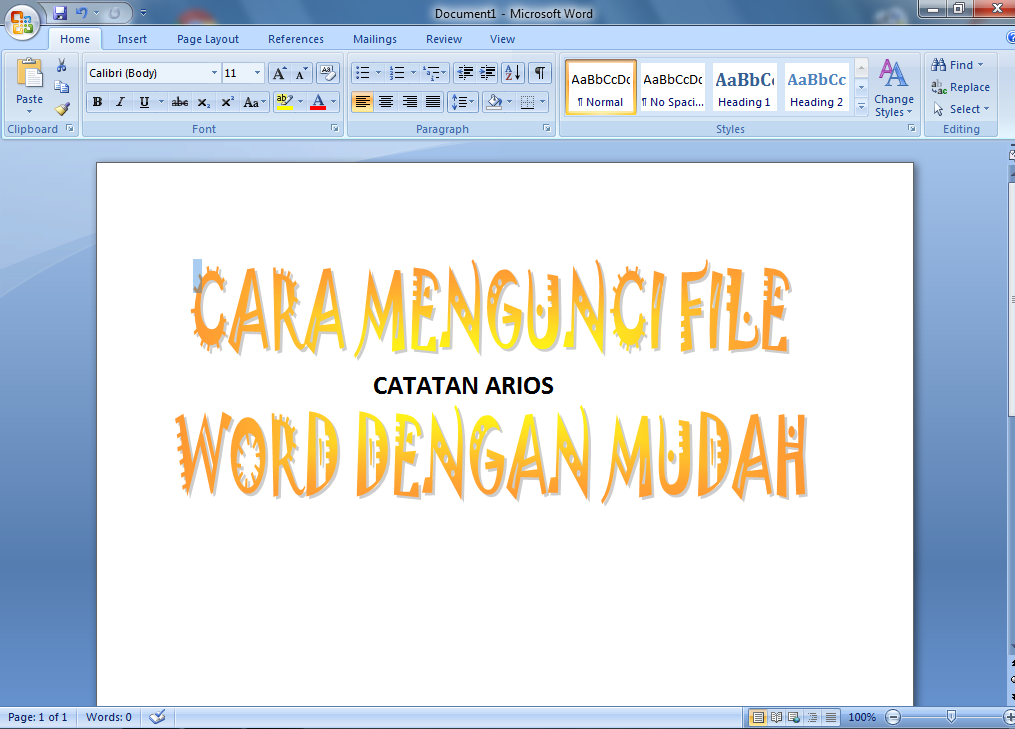The height and width of the screenshot is (729, 1015).
Task: Shrink font size with smaller A
Action: tap(301, 73)
